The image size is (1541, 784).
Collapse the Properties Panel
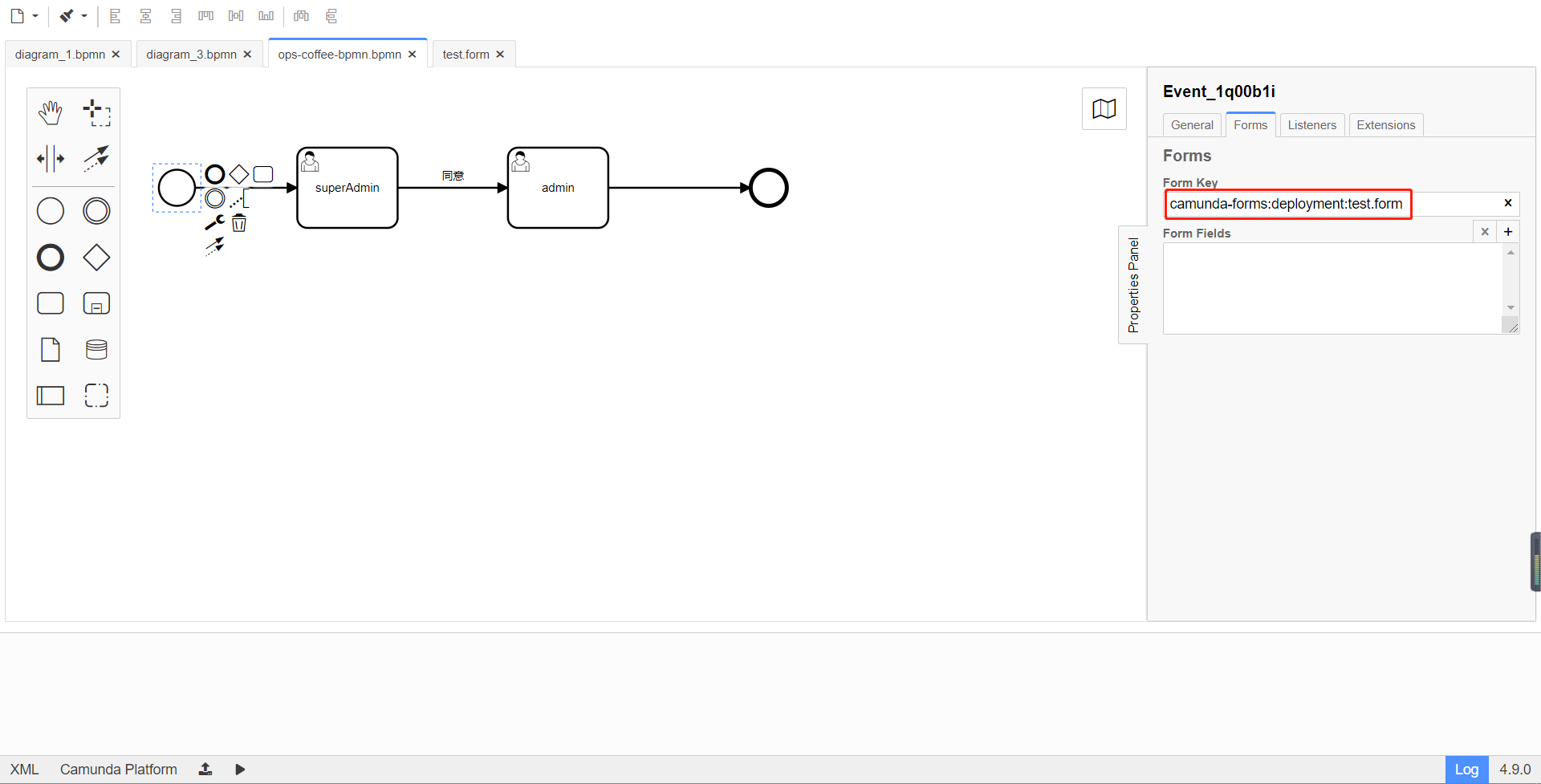pos(1134,285)
